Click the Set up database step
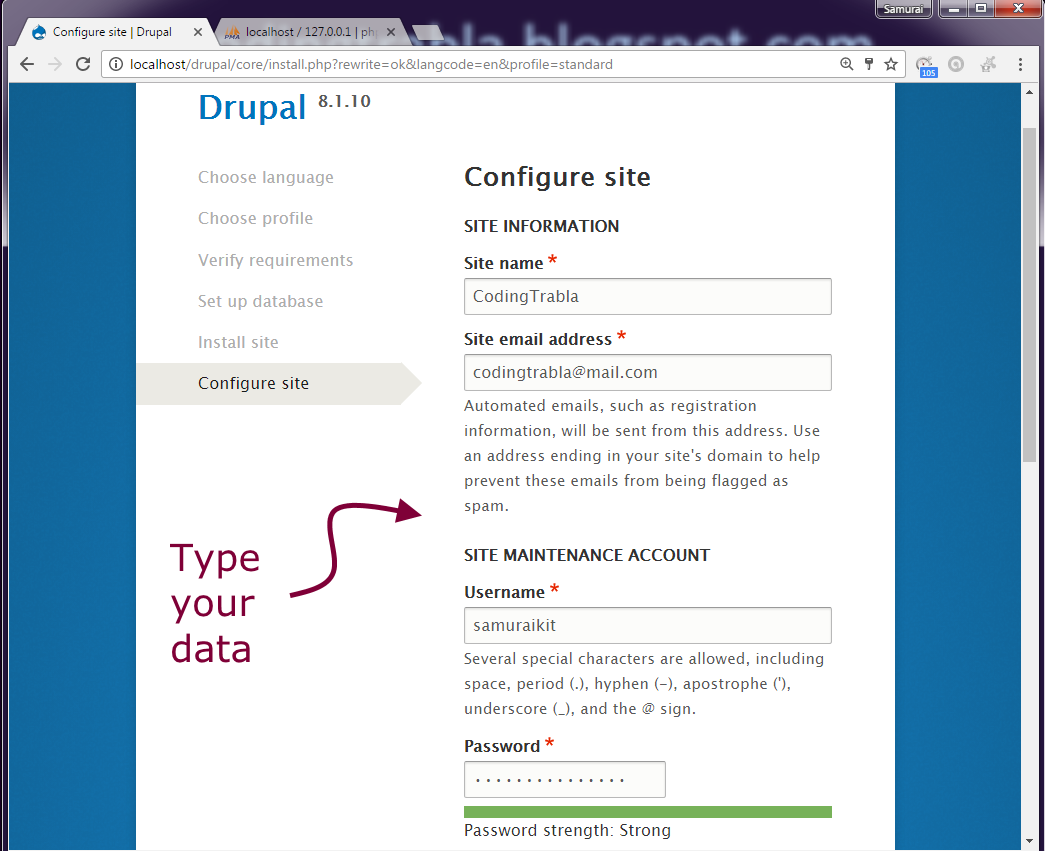This screenshot has height=851, width=1045. [x=260, y=301]
